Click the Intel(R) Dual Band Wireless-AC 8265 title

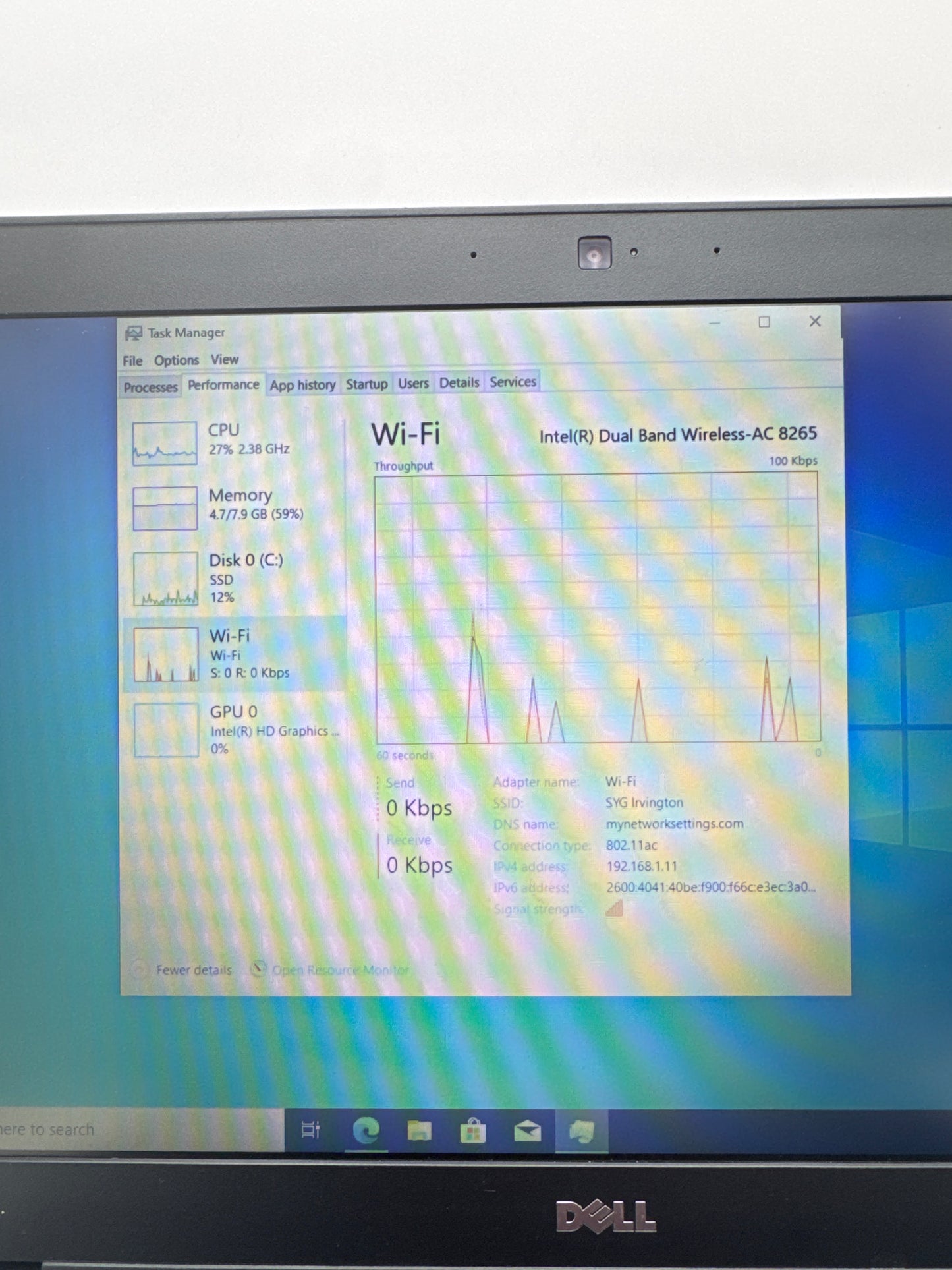[x=678, y=435]
